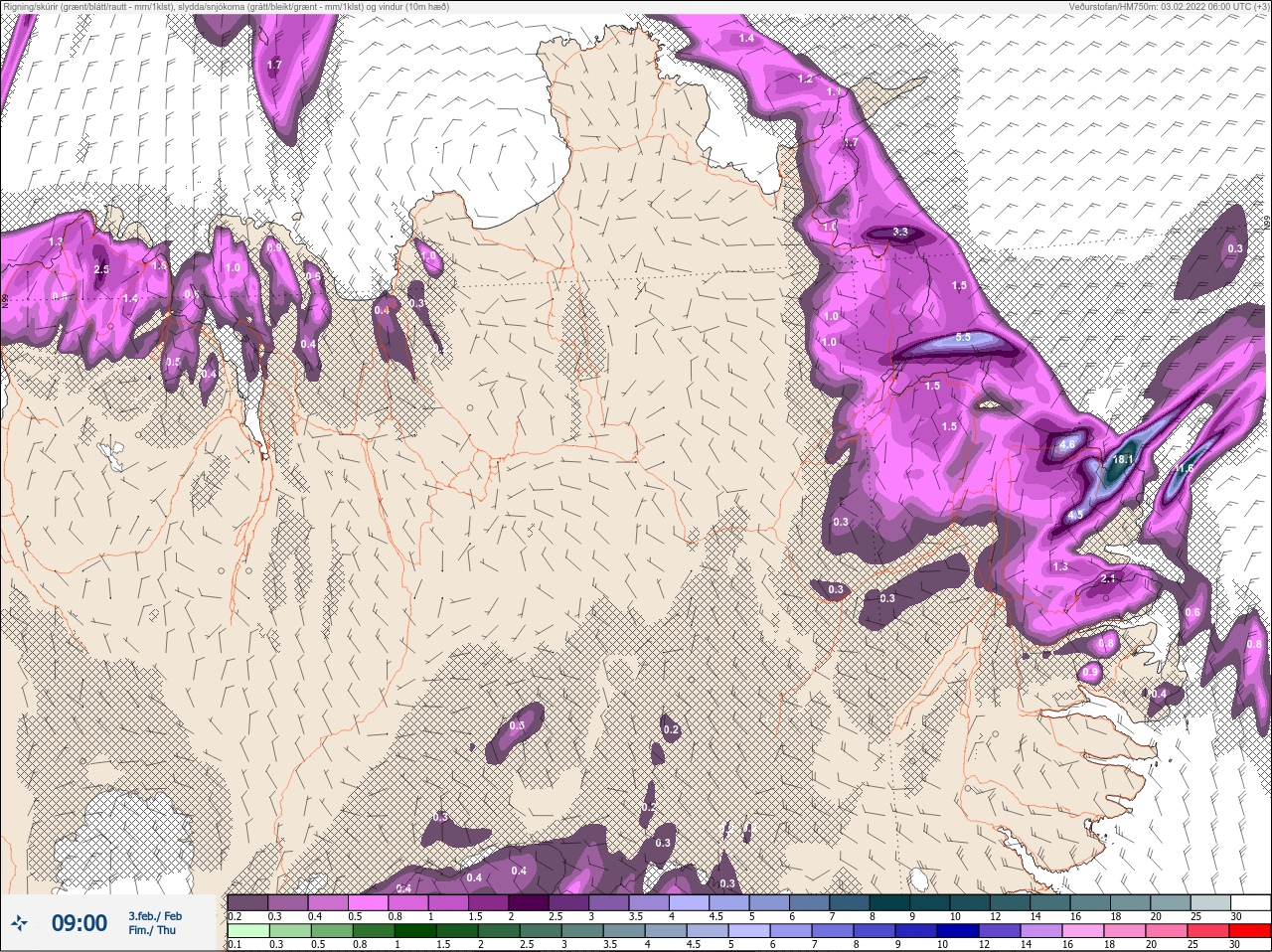Select the rain legend swatch for 25–30
This screenshot has height=952, width=1272.
pyautogui.click(x=1209, y=931)
